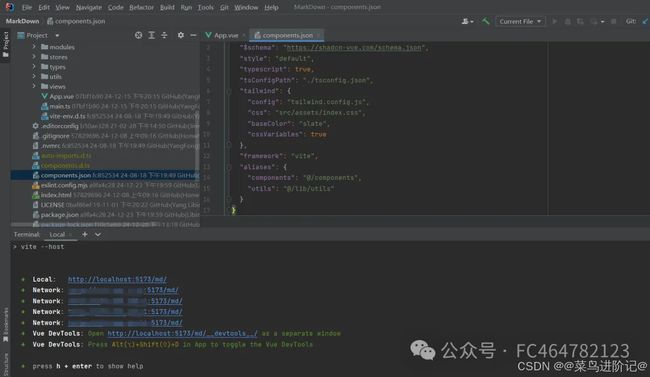Click the WebStorm logo icon

point(9,7)
